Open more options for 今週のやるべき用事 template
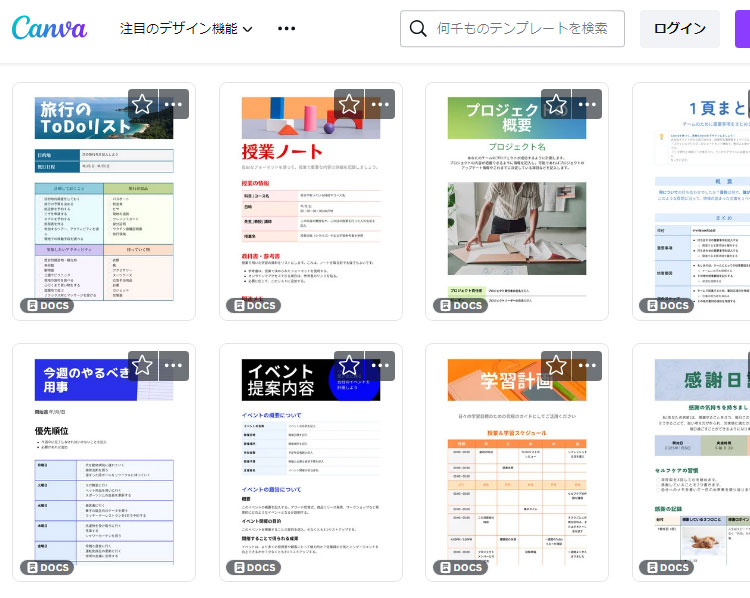The width and height of the screenshot is (750, 598). 174,365
